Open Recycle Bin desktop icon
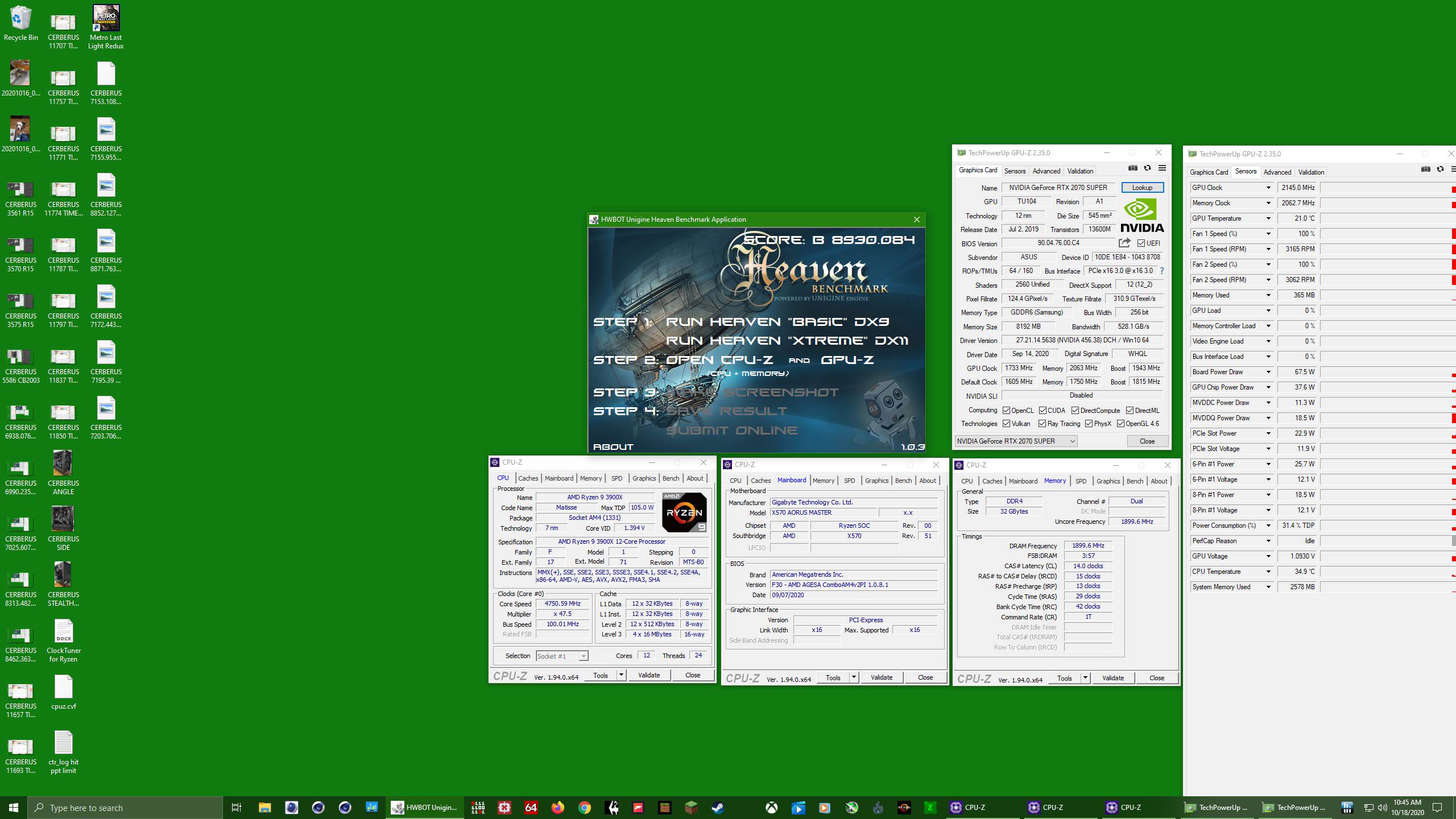The height and width of the screenshot is (819, 1456). coord(21,24)
